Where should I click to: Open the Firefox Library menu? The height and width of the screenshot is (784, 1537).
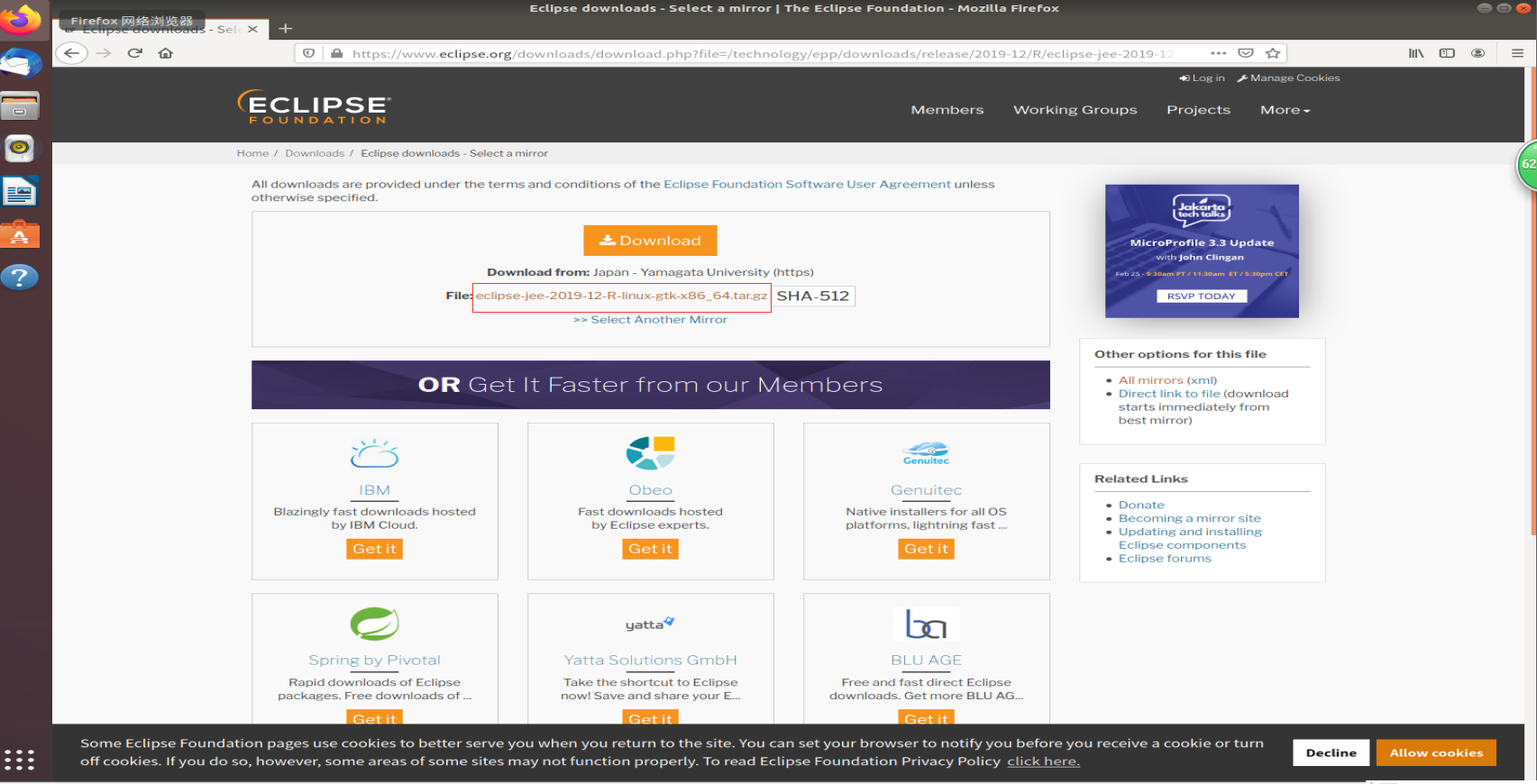tap(1416, 53)
